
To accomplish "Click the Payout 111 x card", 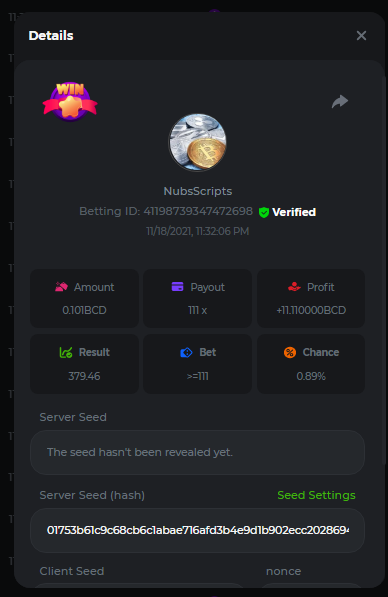I will pyautogui.click(x=197, y=298).
